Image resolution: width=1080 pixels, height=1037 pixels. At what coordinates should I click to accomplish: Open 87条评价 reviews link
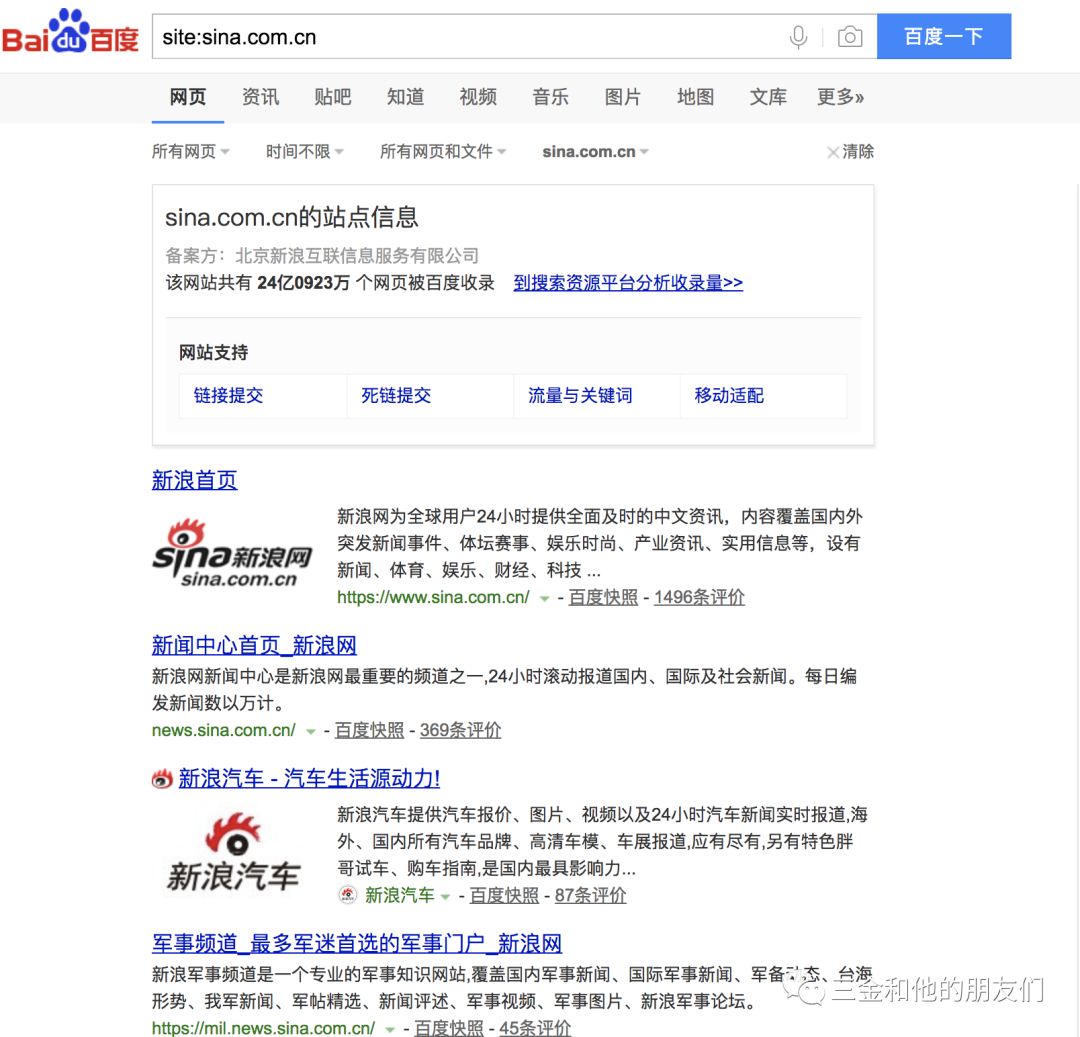click(x=590, y=895)
